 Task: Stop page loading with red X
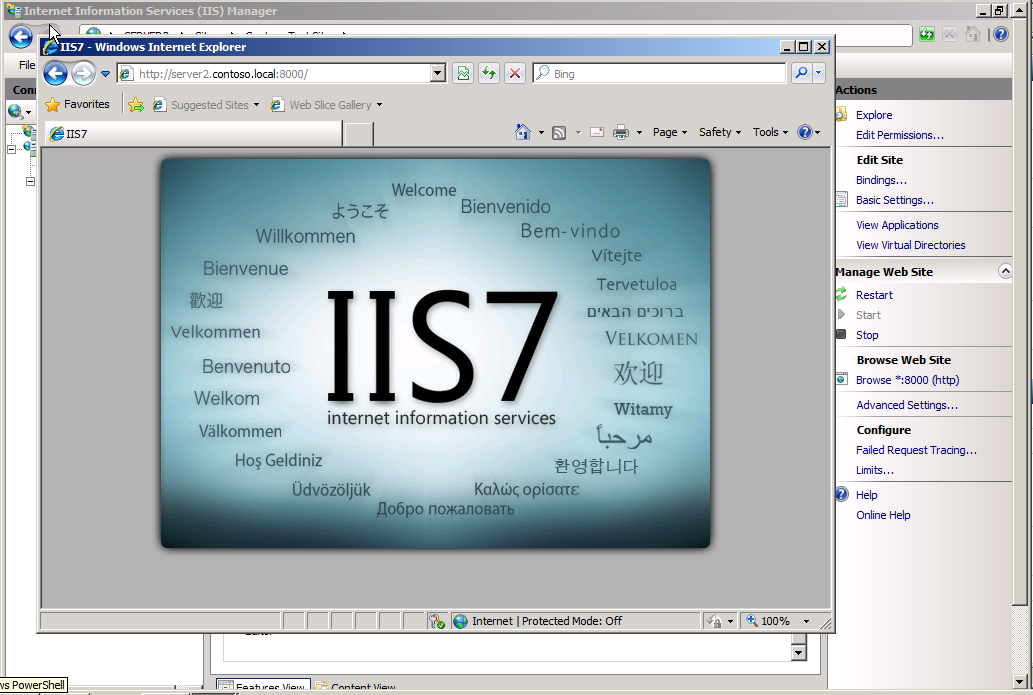click(x=515, y=74)
